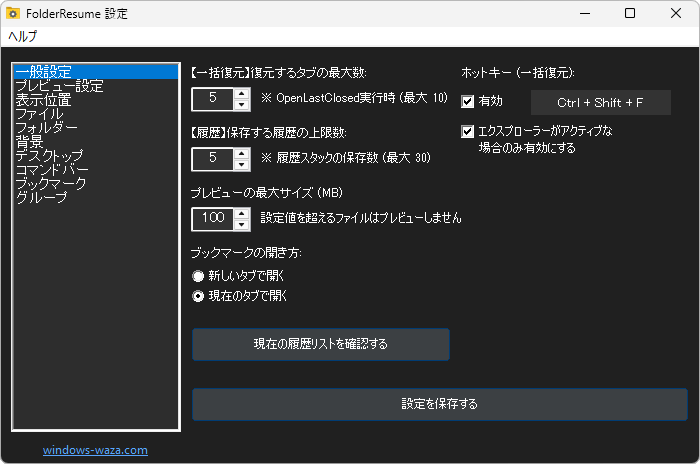Toggle the 有効 hotkey checkbox

[467, 102]
